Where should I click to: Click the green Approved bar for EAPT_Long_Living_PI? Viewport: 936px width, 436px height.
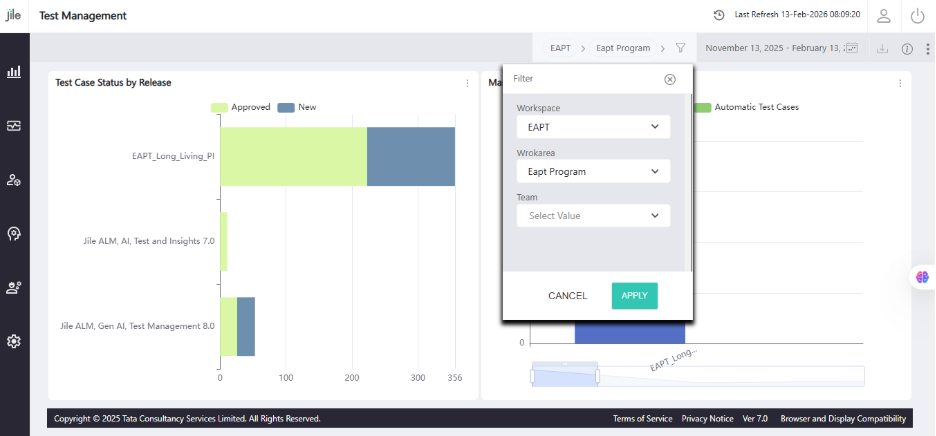(293, 156)
